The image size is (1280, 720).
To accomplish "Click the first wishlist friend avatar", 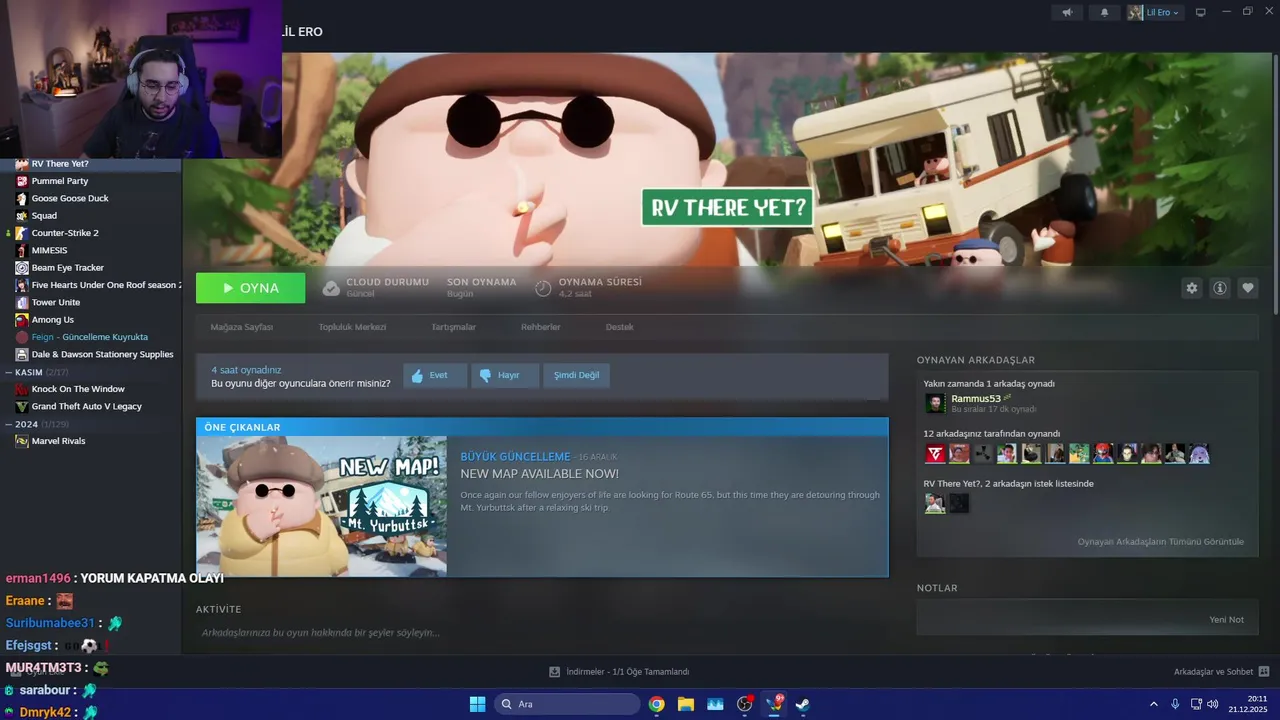I will 935,503.
